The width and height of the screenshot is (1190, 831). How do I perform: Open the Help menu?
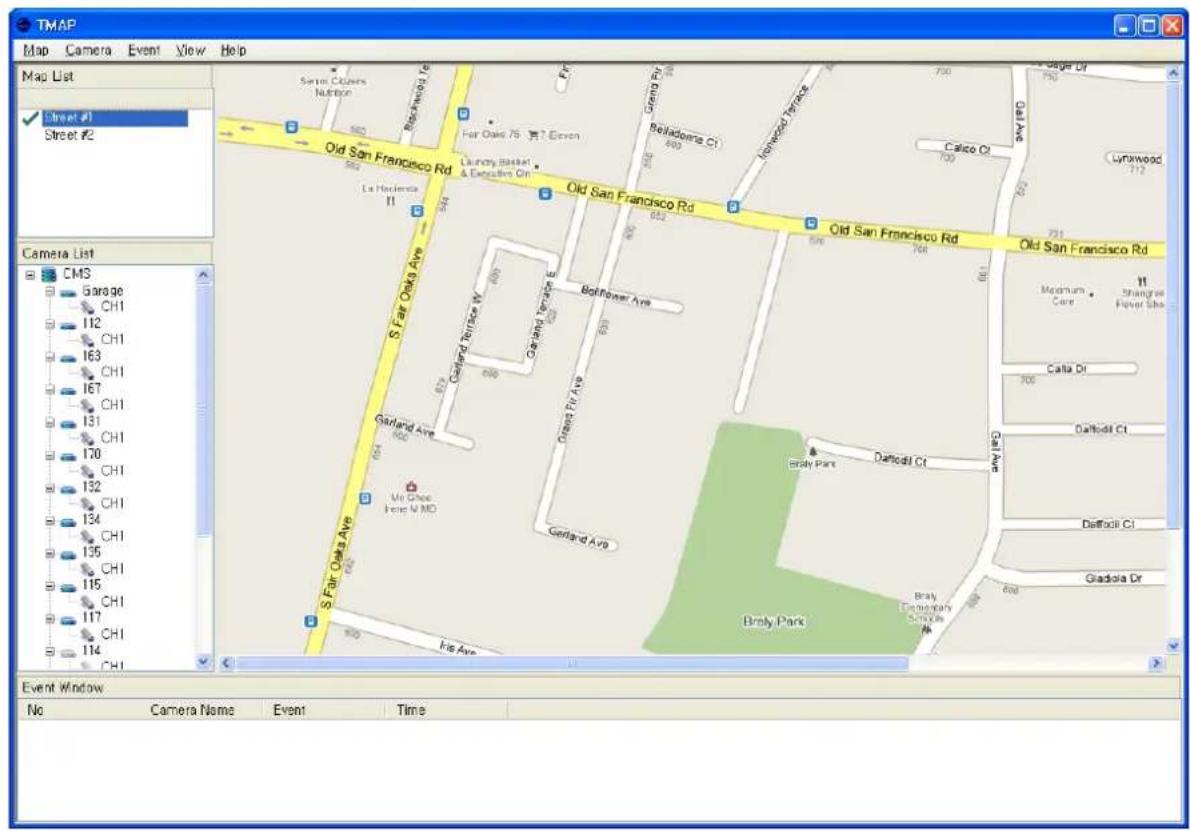(233, 50)
